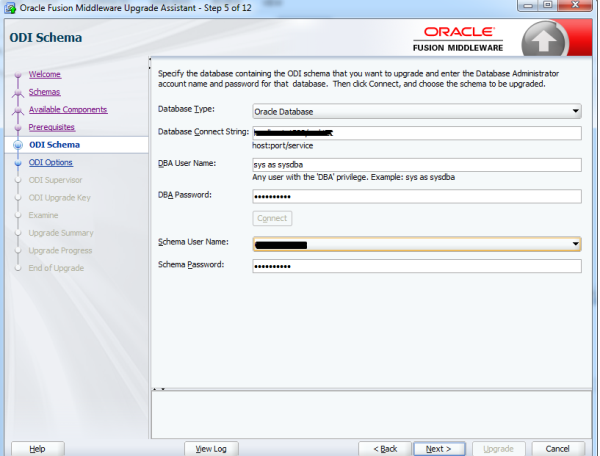Jump to the ODI Options step
600x456 pixels.
[51, 162]
